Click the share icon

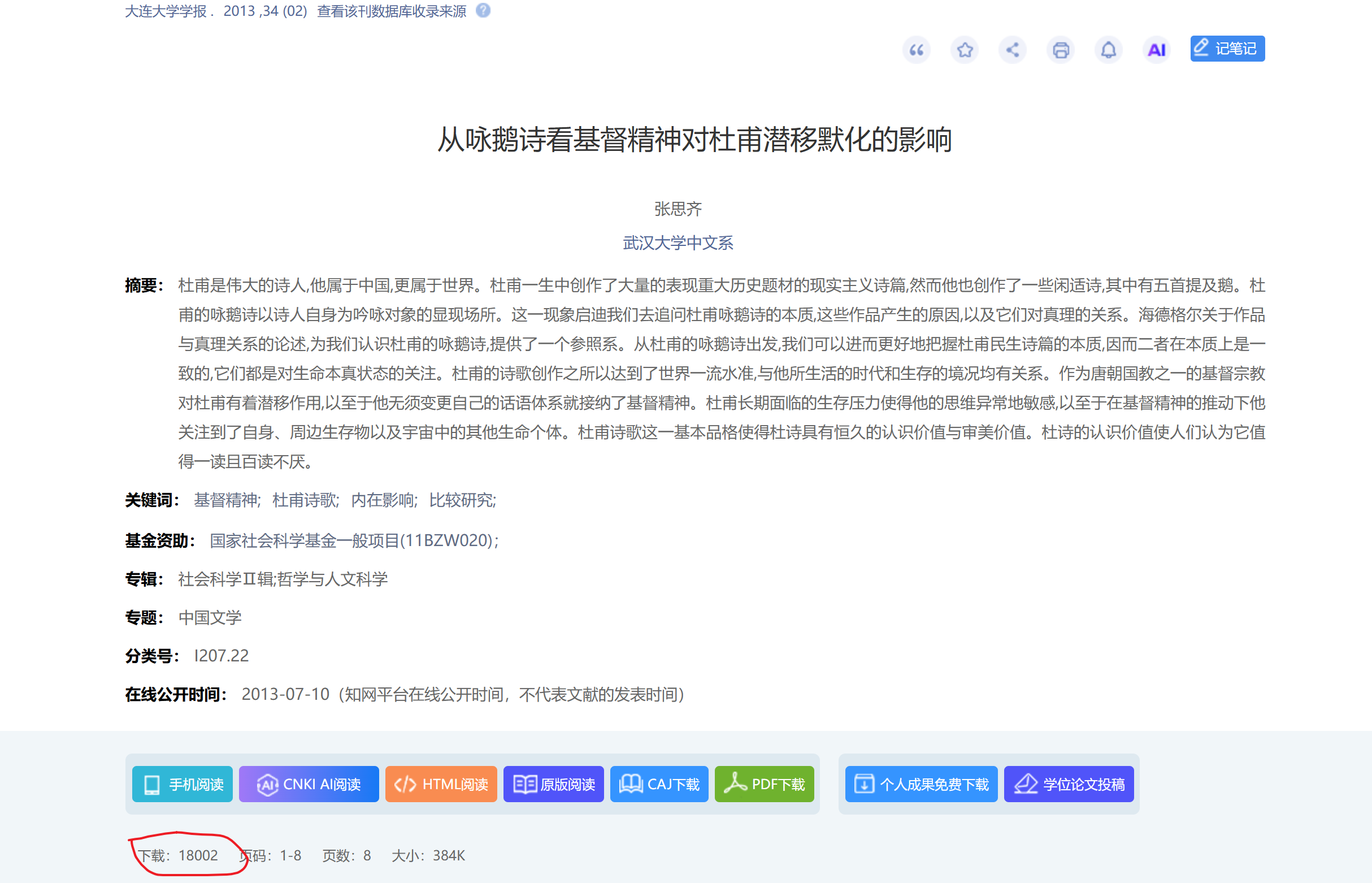click(1013, 50)
